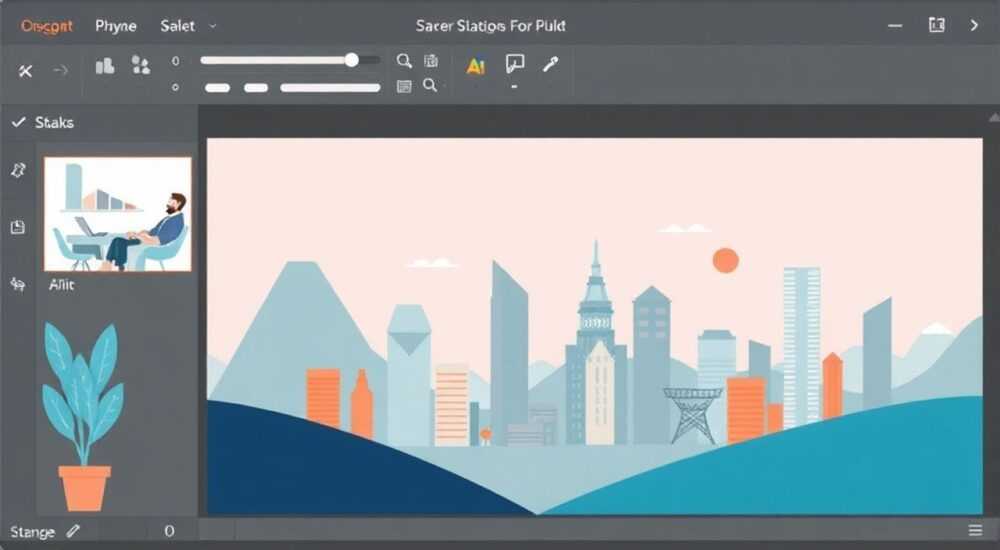Select the bar chart blocks icon
This screenshot has width=1000, height=550.
(x=105, y=66)
